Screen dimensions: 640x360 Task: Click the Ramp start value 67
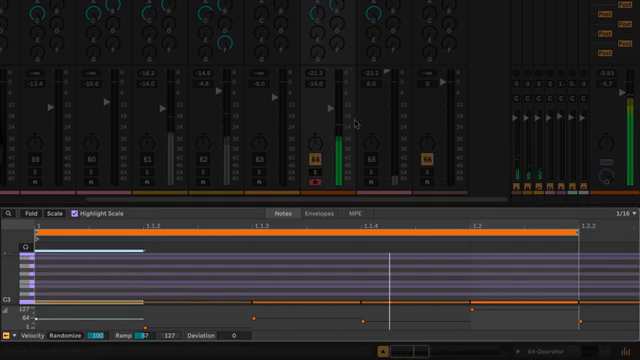145,336
